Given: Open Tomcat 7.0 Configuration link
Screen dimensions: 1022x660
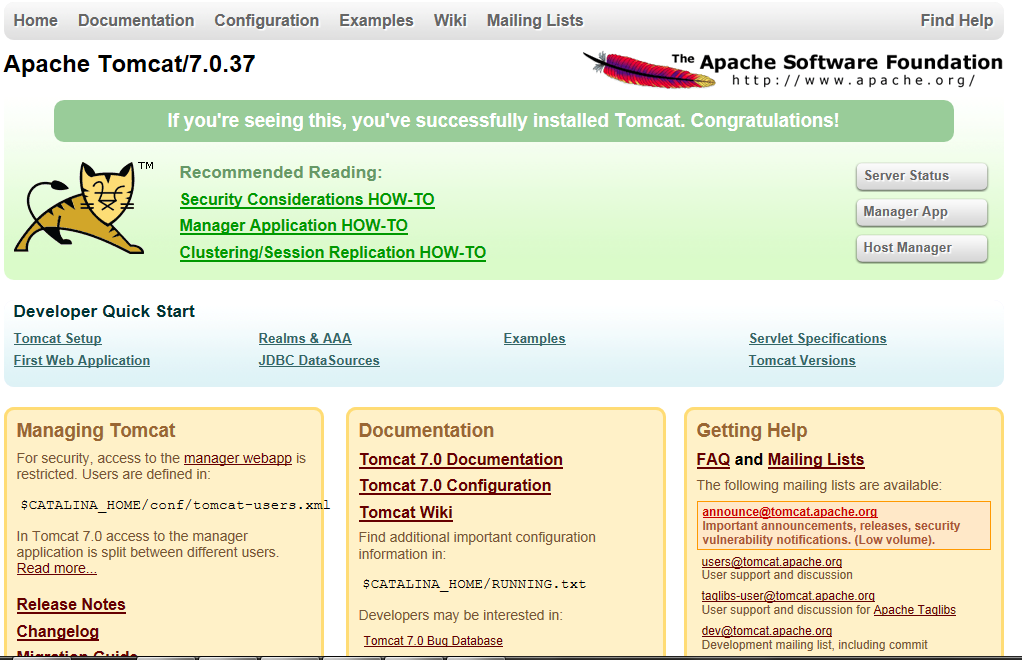Looking at the screenshot, I should pos(455,486).
